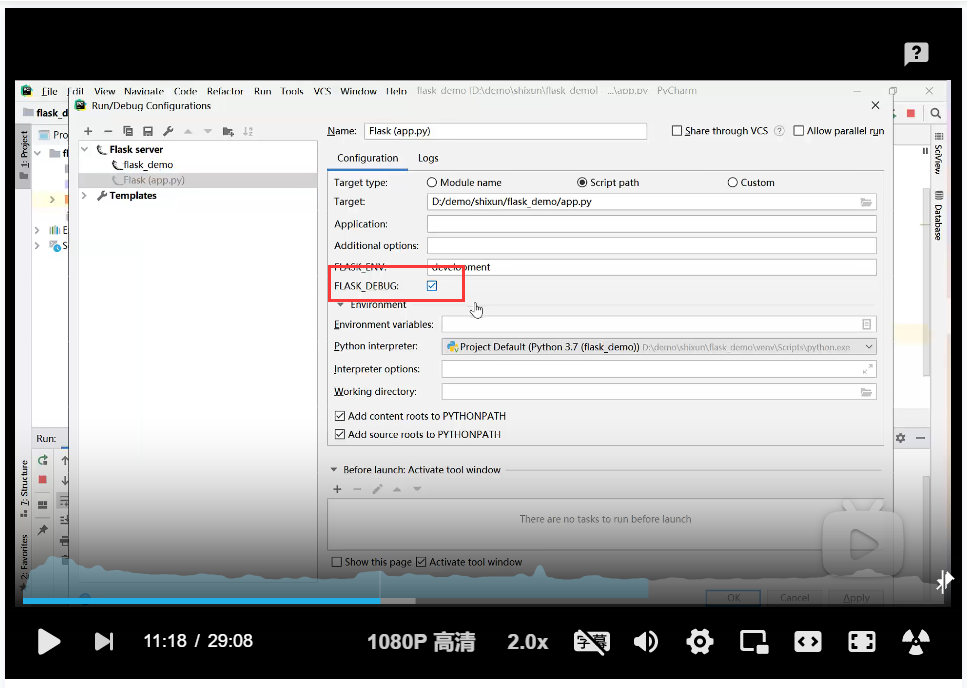Run panel settings gear icon

pyautogui.click(x=900, y=438)
